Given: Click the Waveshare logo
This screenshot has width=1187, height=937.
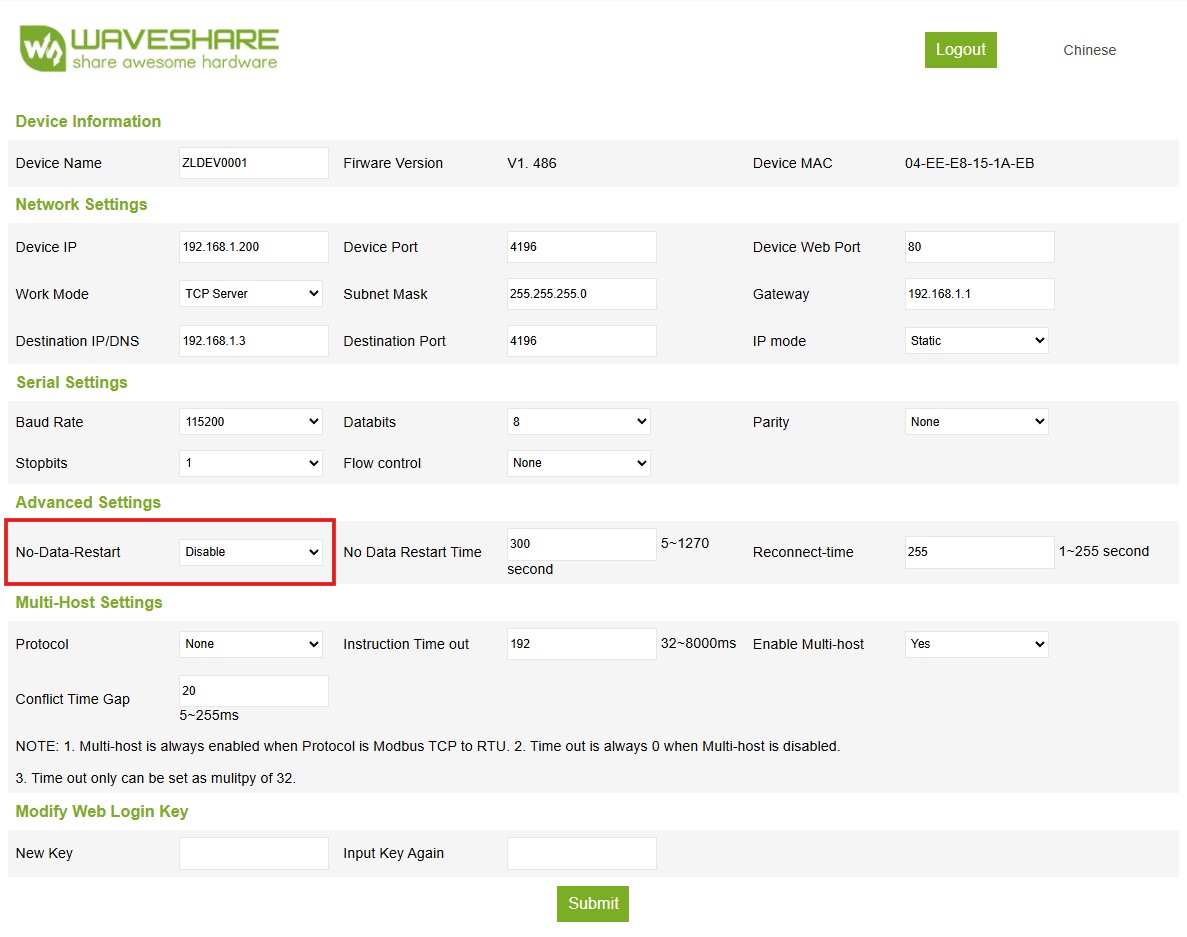Looking at the screenshot, I should pyautogui.click(x=148, y=48).
